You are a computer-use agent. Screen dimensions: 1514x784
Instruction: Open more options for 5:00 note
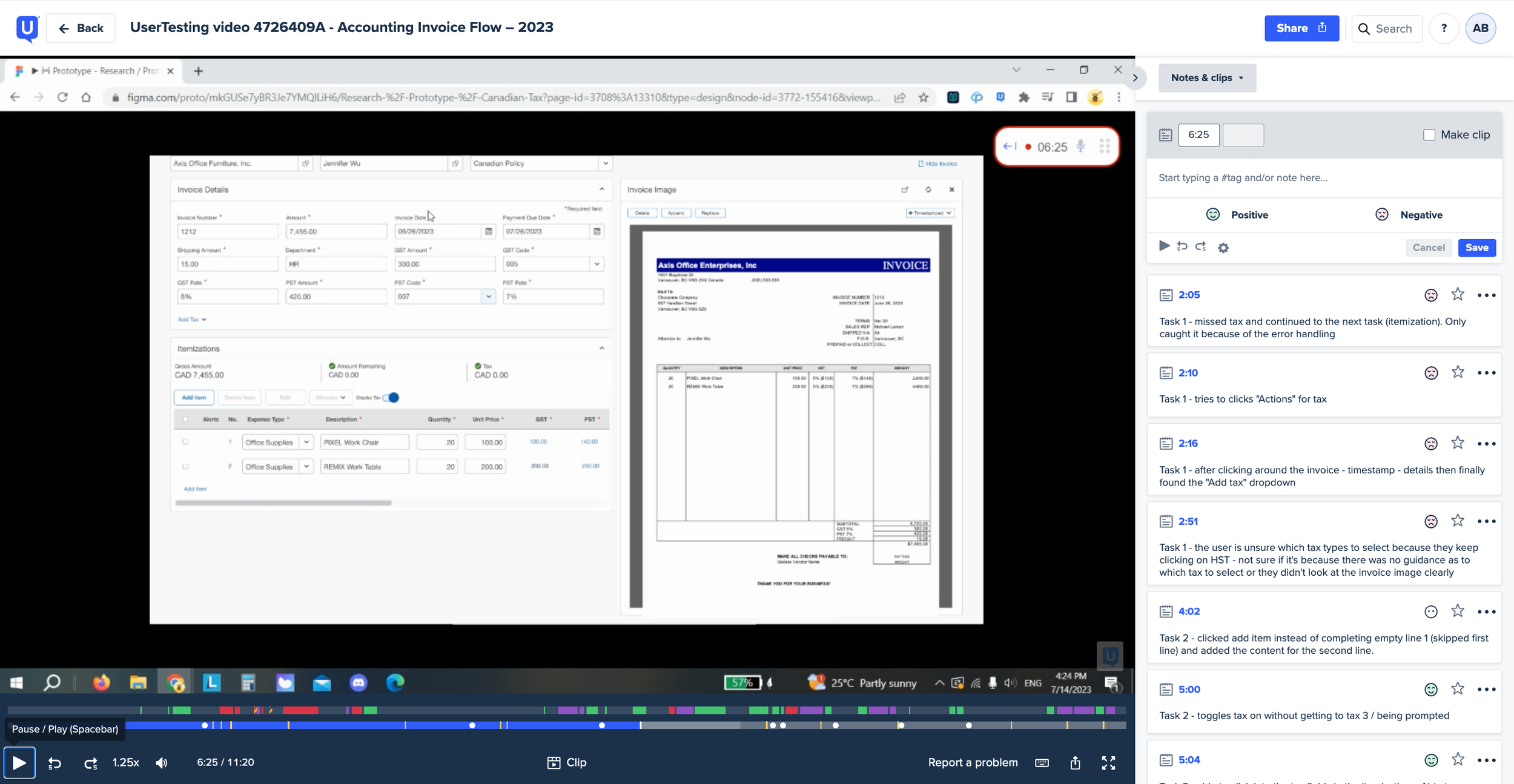click(x=1486, y=690)
